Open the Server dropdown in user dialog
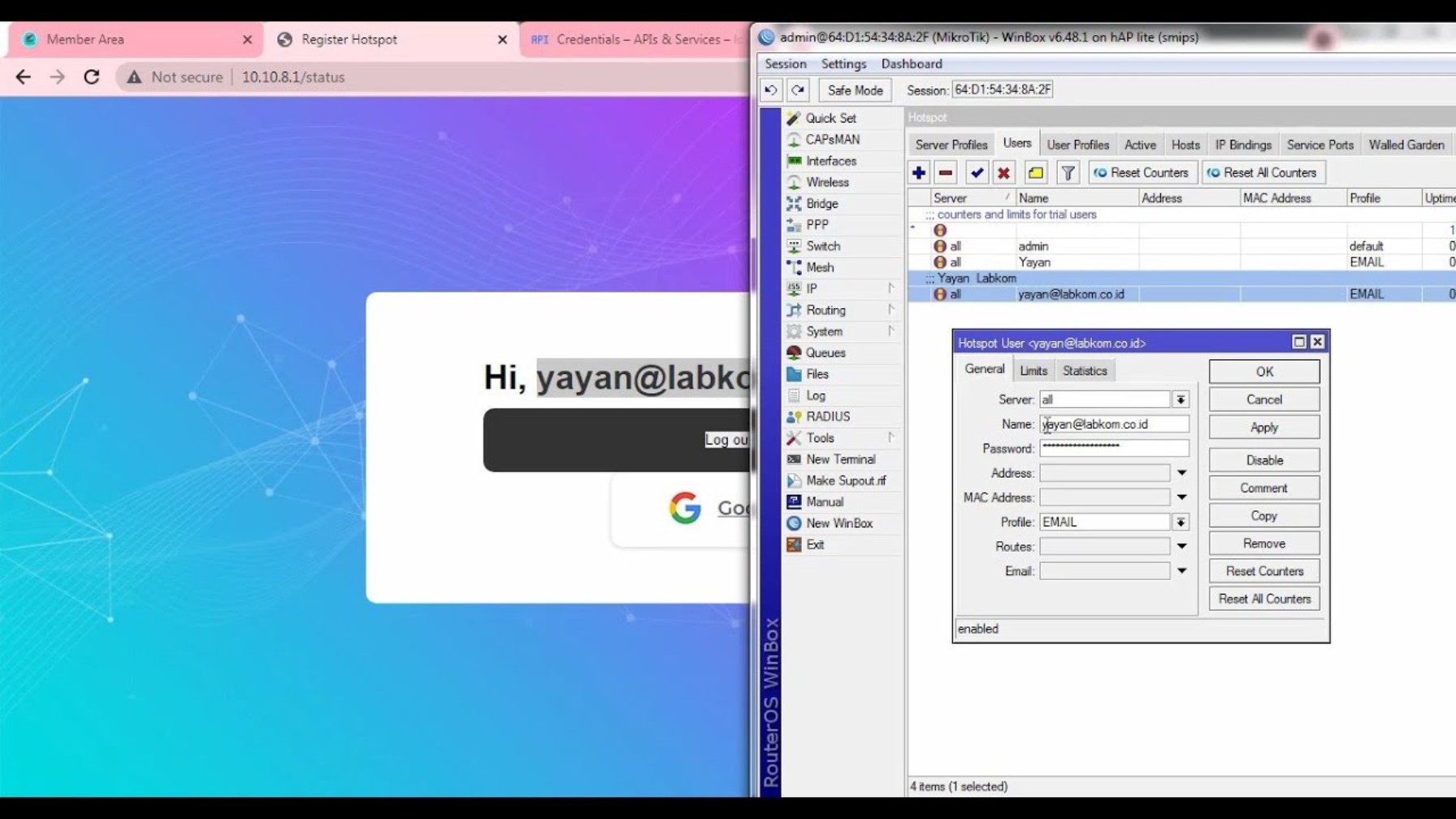 pyautogui.click(x=1181, y=400)
